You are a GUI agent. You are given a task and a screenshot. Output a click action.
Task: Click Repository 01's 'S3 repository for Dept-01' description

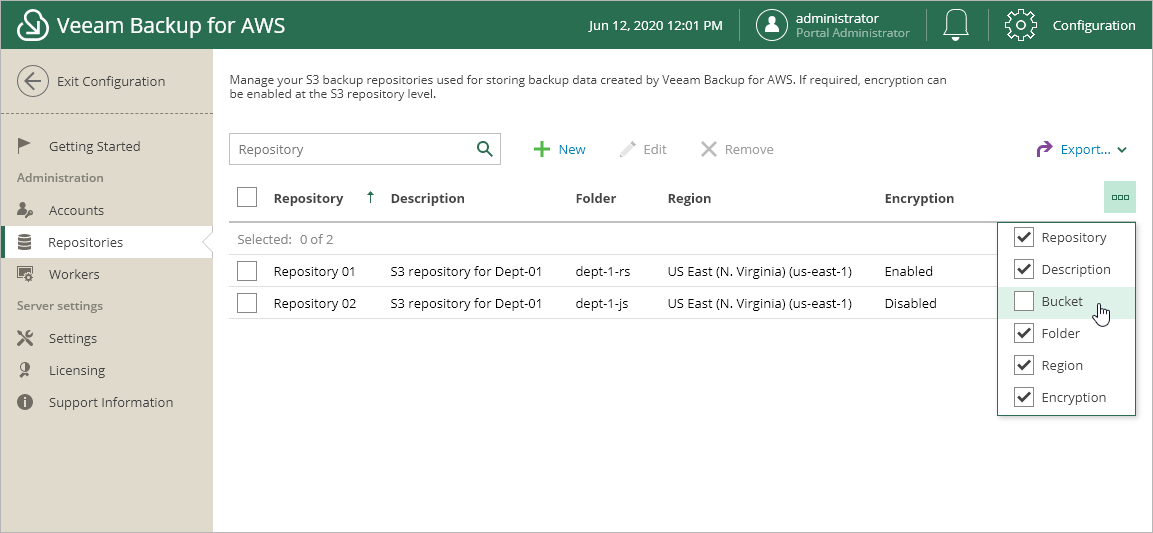point(466,271)
